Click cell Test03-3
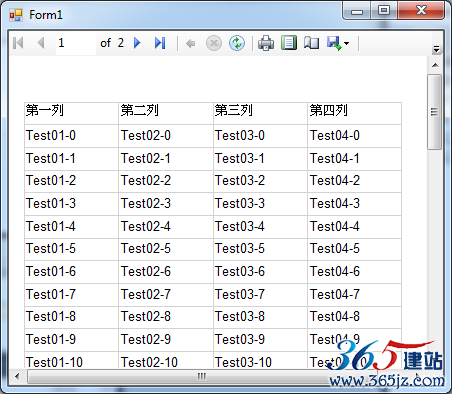The height and width of the screenshot is (394, 452). [260, 204]
